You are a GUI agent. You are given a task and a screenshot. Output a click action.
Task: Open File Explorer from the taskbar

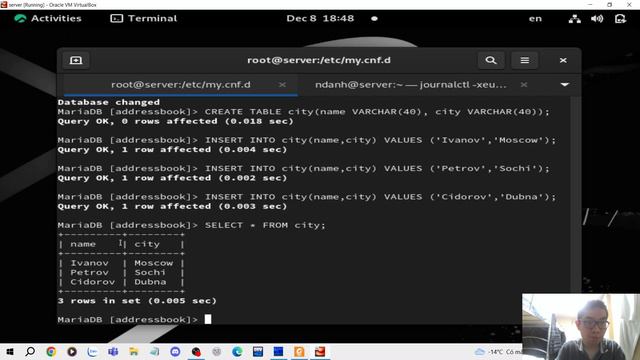(x=134, y=351)
